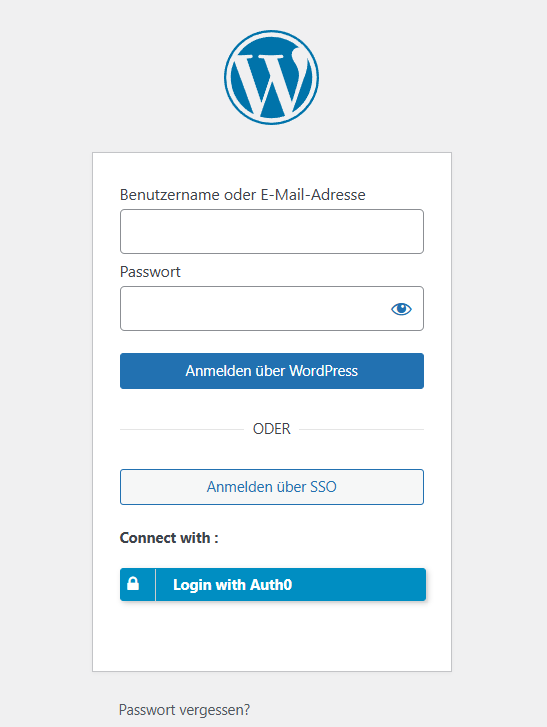This screenshot has width=547, height=727.
Task: Click the Auth0 text in login button
Action: pyautogui.click(x=271, y=585)
